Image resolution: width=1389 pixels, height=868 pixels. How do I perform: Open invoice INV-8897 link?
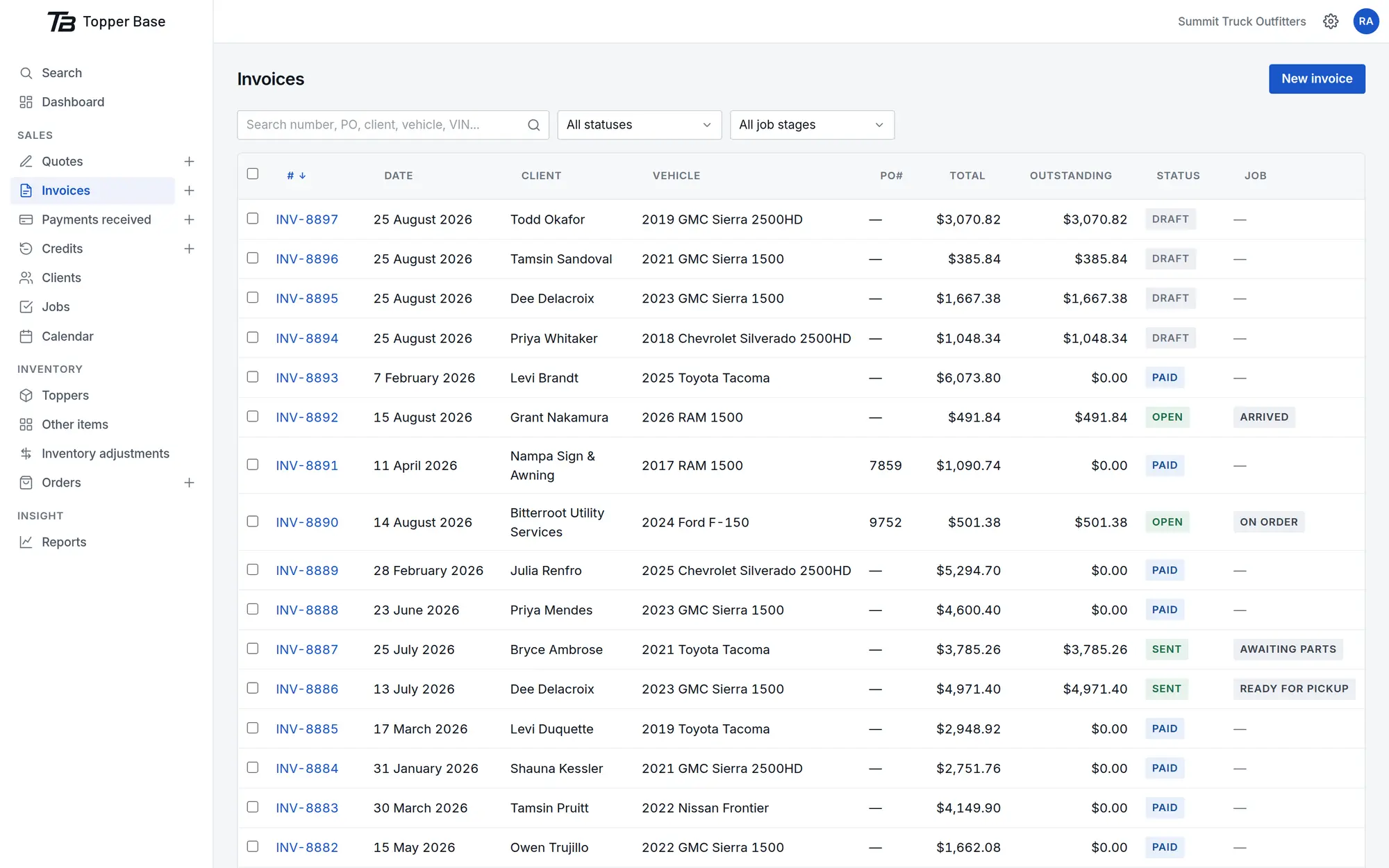pos(307,219)
